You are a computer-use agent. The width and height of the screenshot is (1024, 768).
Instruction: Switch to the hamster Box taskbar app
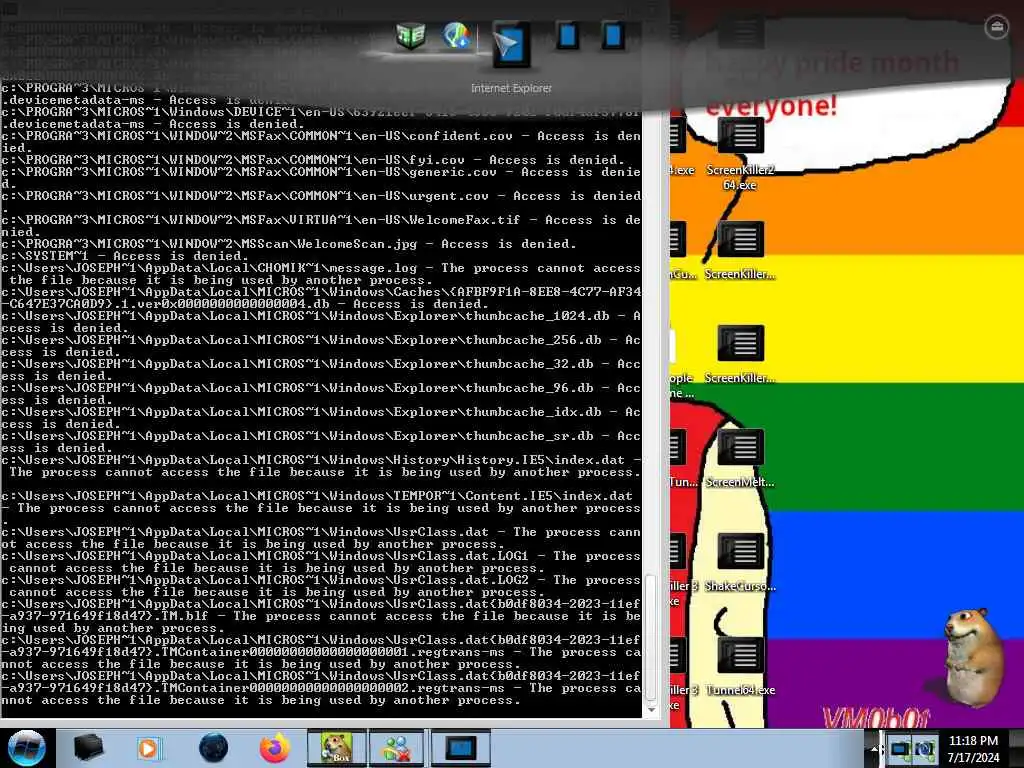point(337,748)
